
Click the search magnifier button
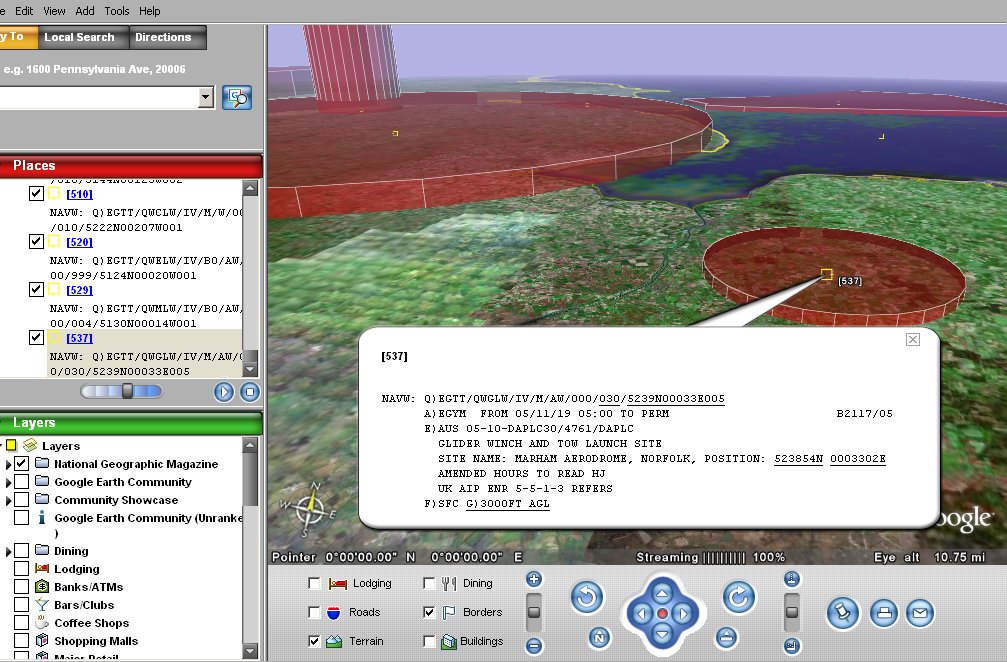click(x=237, y=97)
